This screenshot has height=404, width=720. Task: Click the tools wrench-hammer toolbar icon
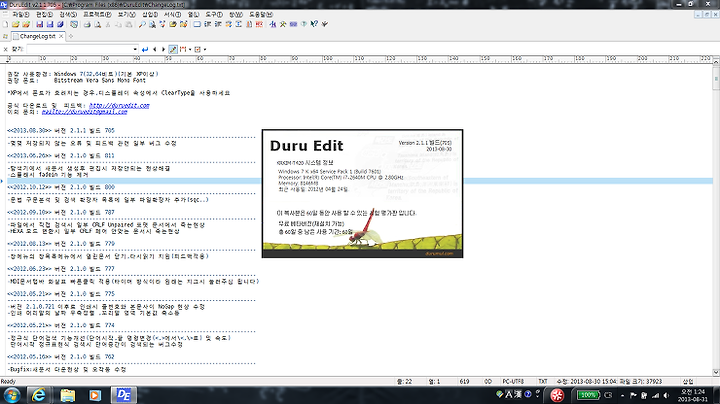click(x=282, y=24)
